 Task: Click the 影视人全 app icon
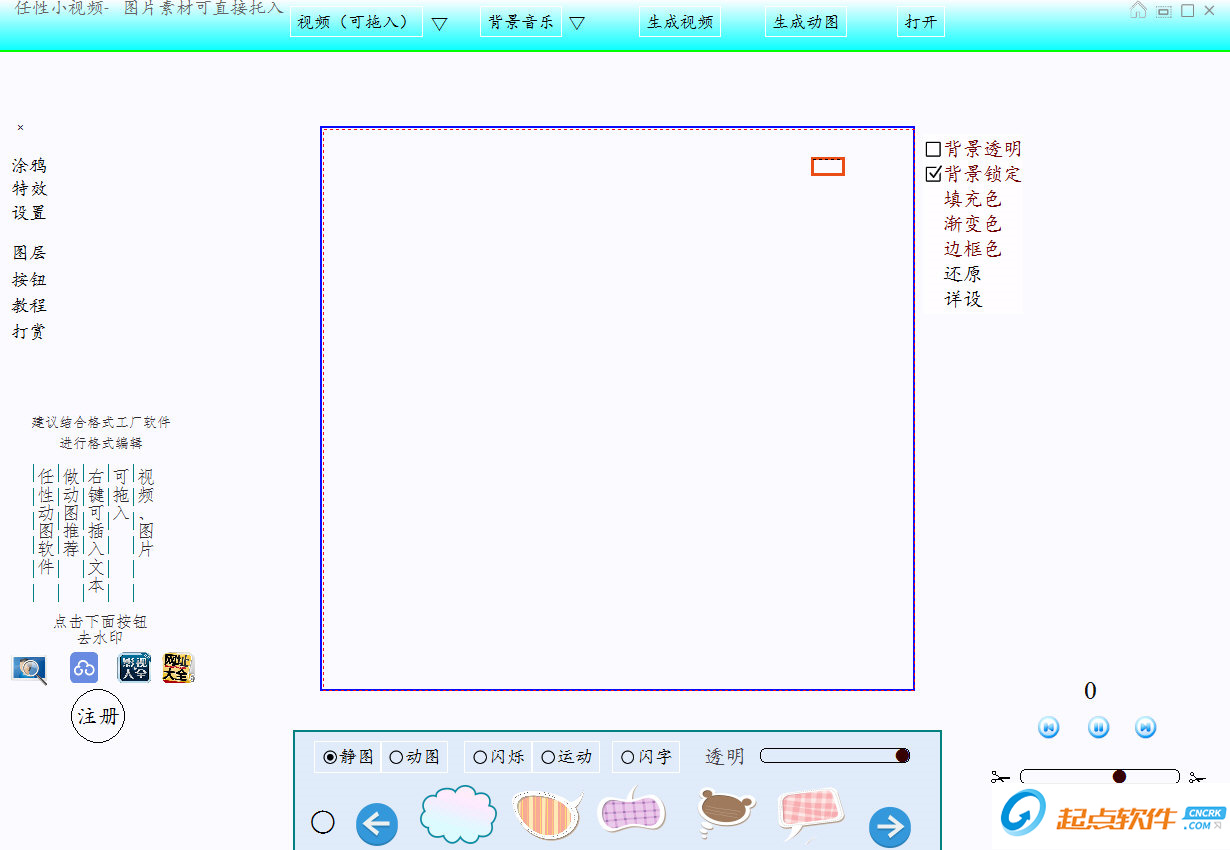(133, 668)
